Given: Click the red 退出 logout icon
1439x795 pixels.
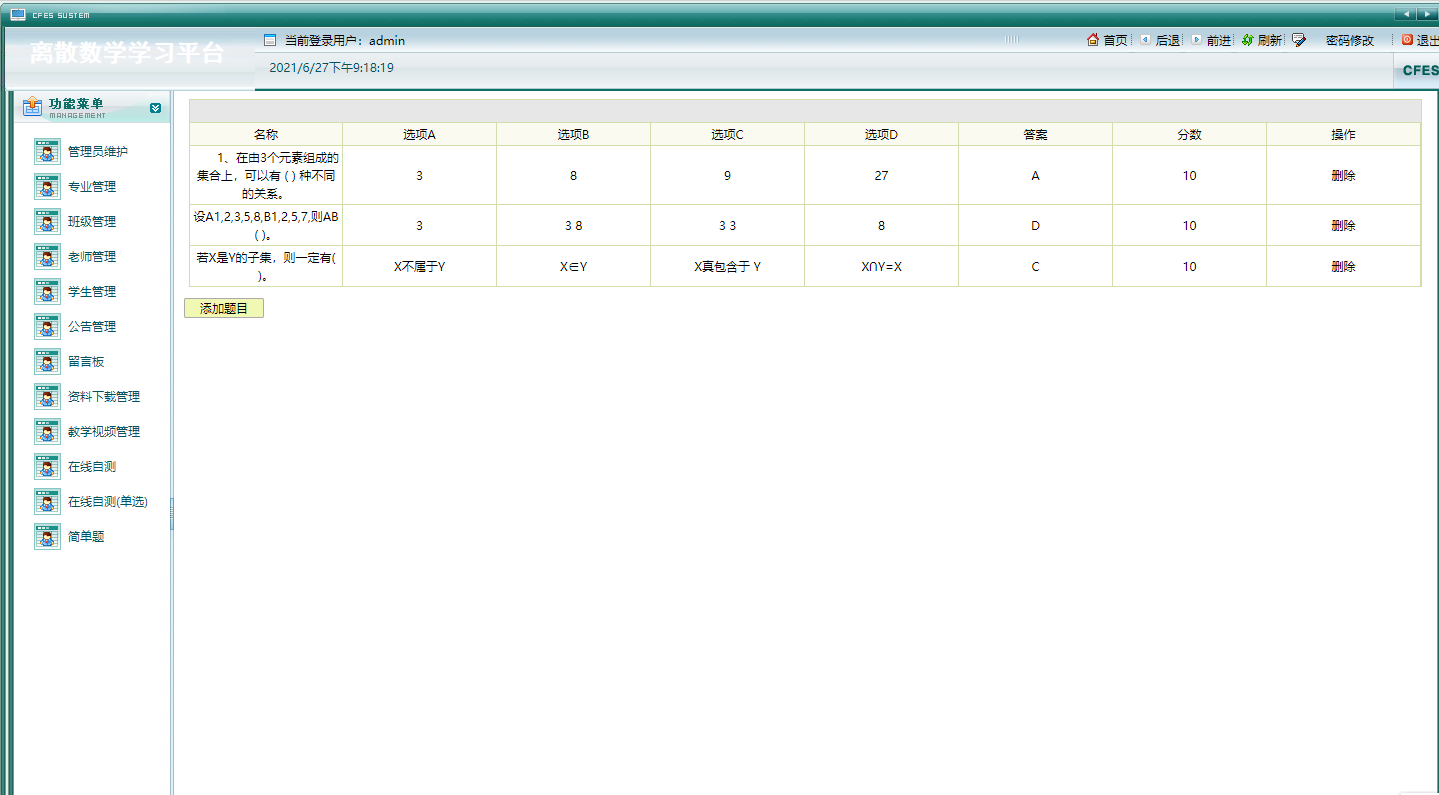Looking at the screenshot, I should click(1407, 40).
